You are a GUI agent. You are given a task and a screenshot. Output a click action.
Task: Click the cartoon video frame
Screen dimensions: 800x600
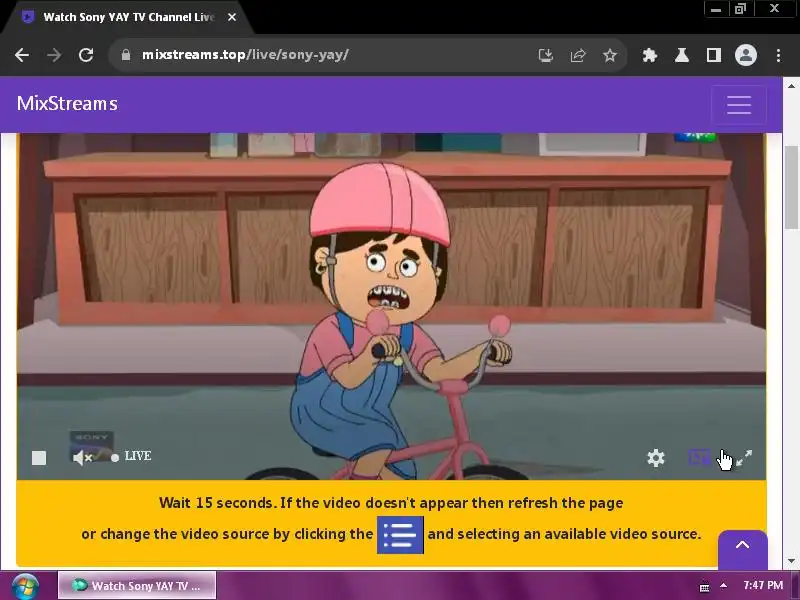tap(391, 306)
